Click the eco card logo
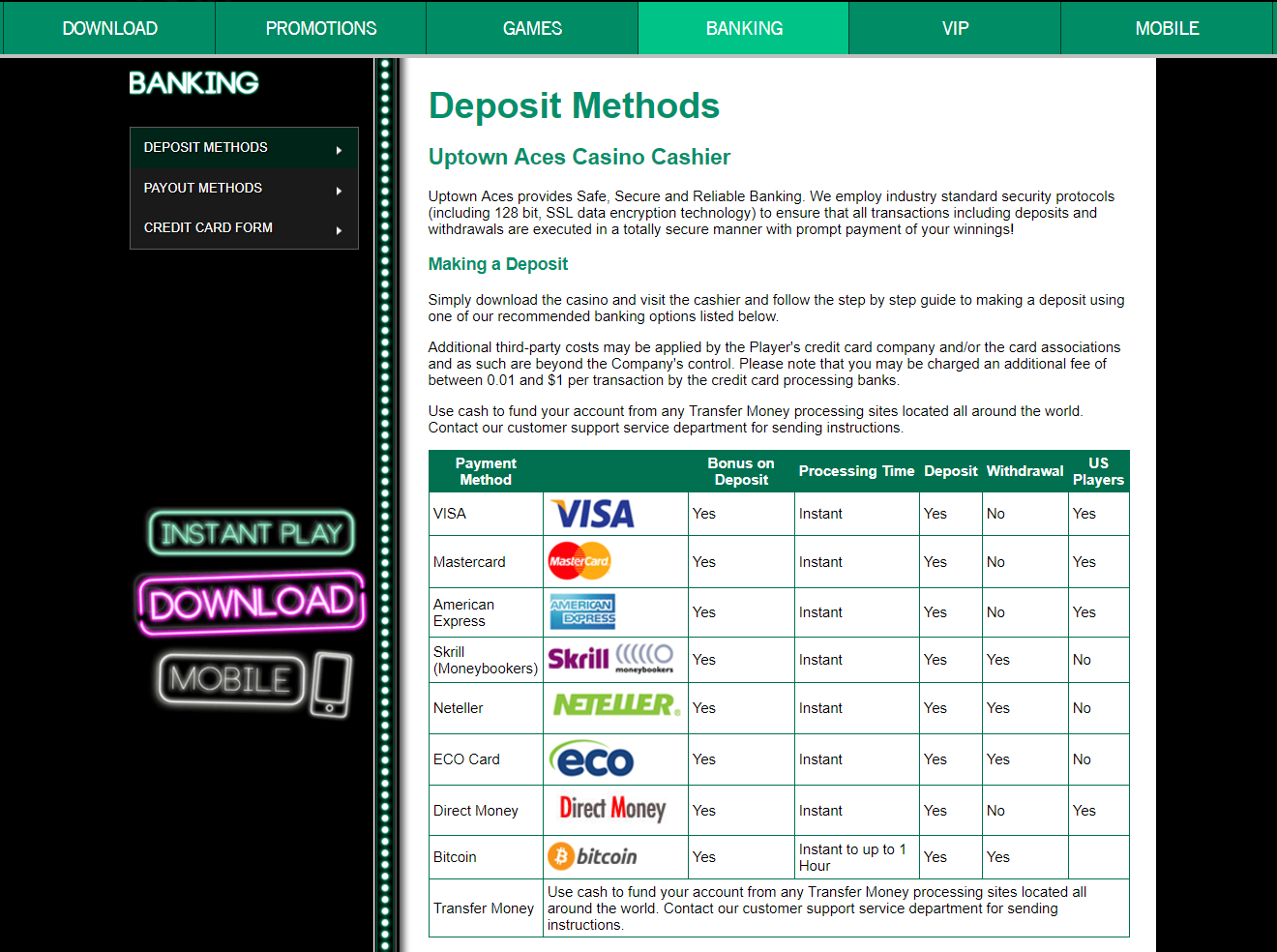The image size is (1277, 952). [x=591, y=759]
